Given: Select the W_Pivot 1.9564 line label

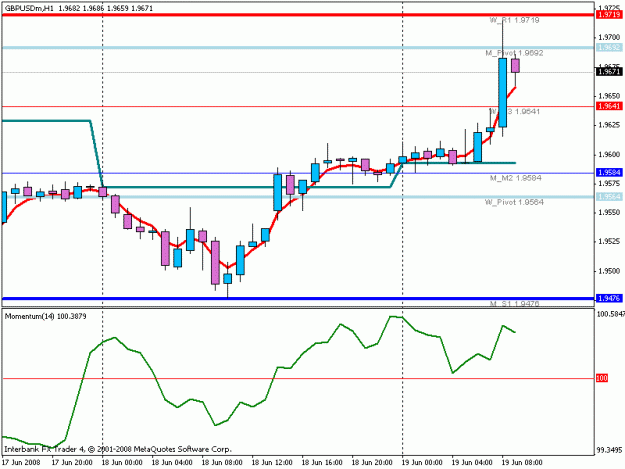Looking at the screenshot, I should click(514, 202).
